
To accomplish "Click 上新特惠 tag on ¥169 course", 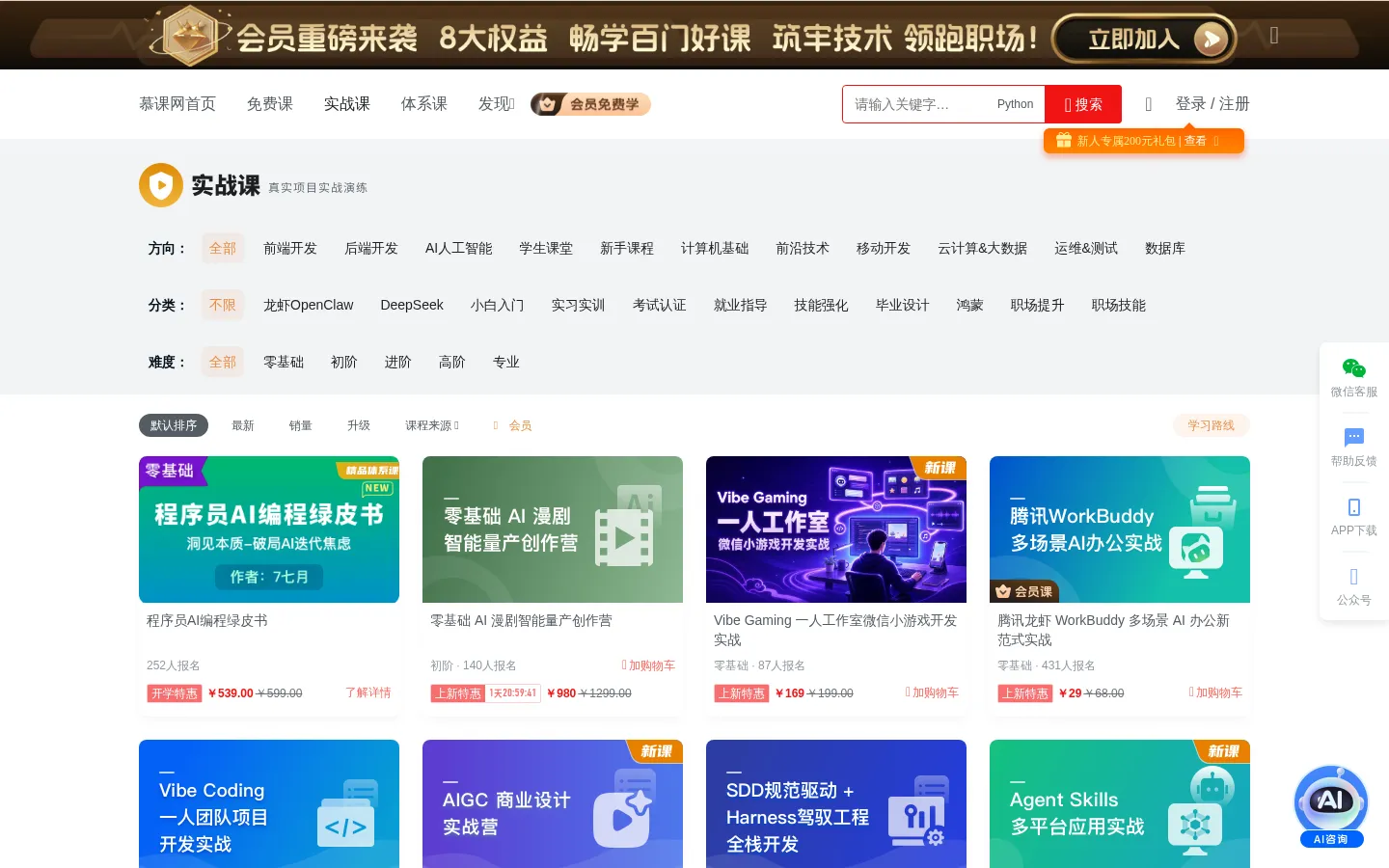I will click(741, 693).
